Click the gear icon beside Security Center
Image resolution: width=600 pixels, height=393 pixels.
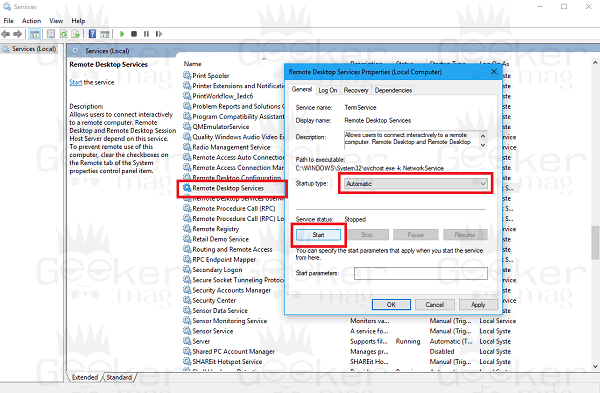187,300
